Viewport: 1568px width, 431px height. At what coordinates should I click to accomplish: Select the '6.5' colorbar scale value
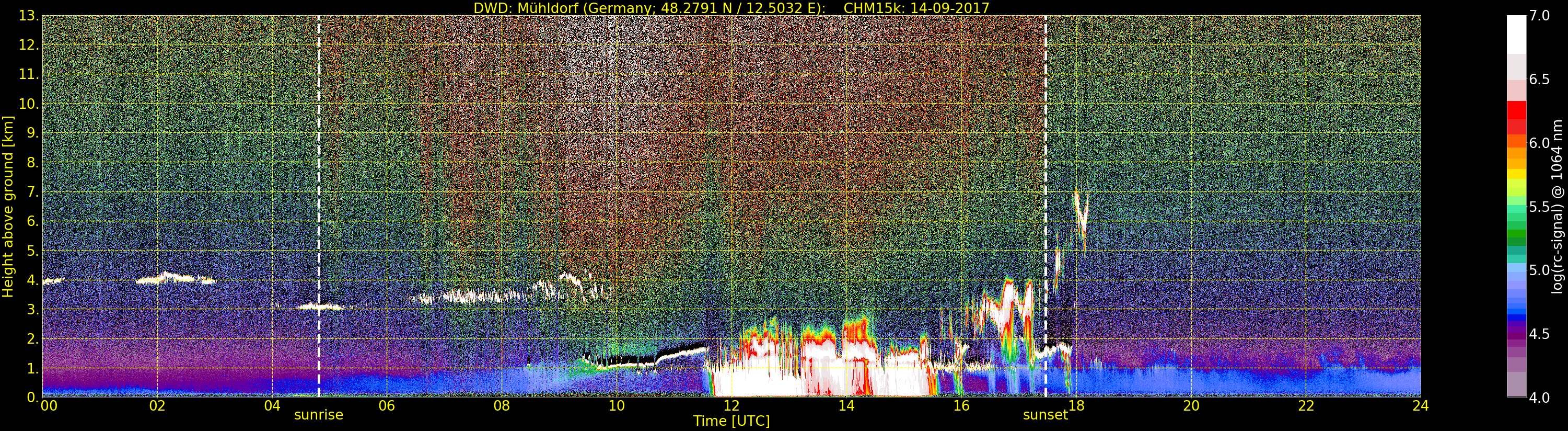click(x=1539, y=80)
